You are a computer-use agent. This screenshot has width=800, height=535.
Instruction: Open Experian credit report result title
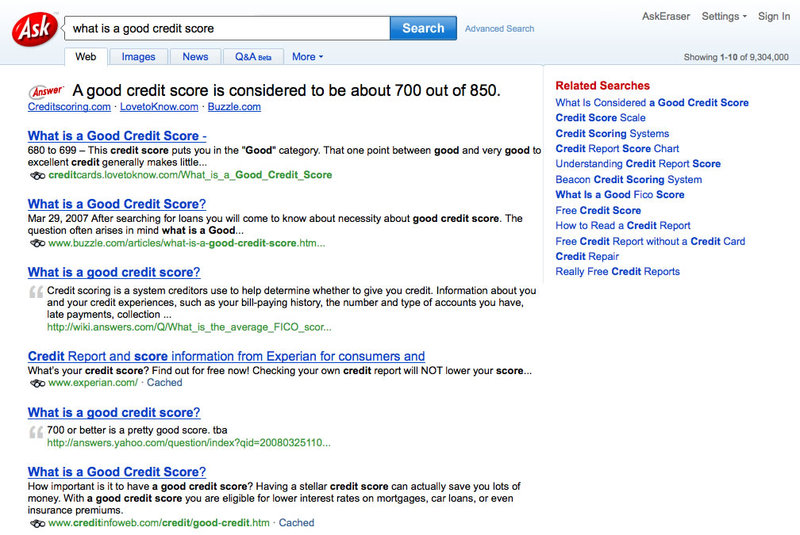tap(226, 356)
